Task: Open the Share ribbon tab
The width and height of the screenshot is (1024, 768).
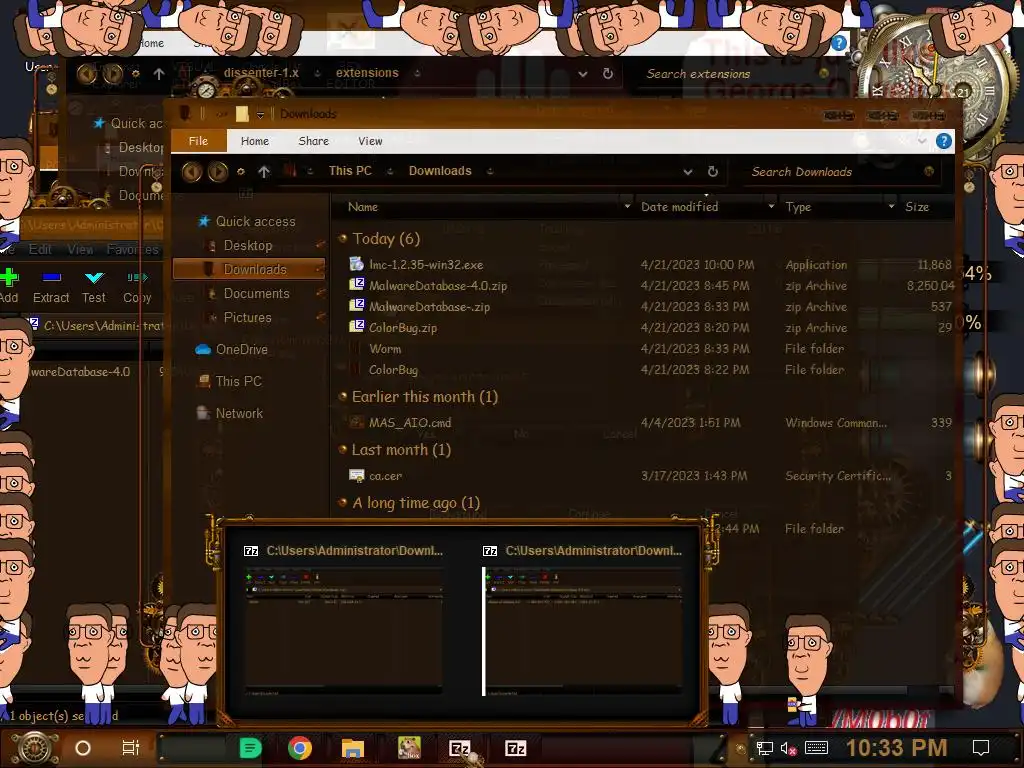Action: point(313,141)
